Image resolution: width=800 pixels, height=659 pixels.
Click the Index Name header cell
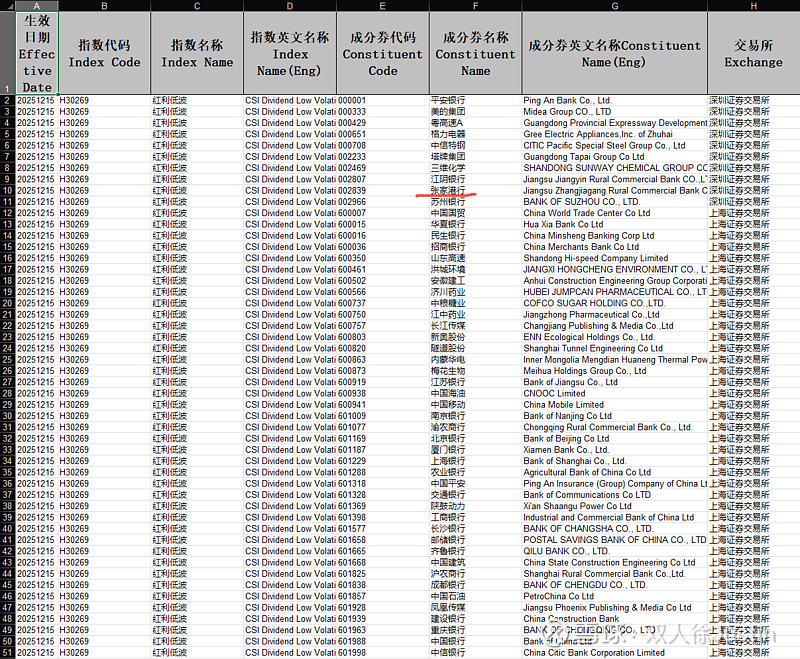tap(197, 53)
